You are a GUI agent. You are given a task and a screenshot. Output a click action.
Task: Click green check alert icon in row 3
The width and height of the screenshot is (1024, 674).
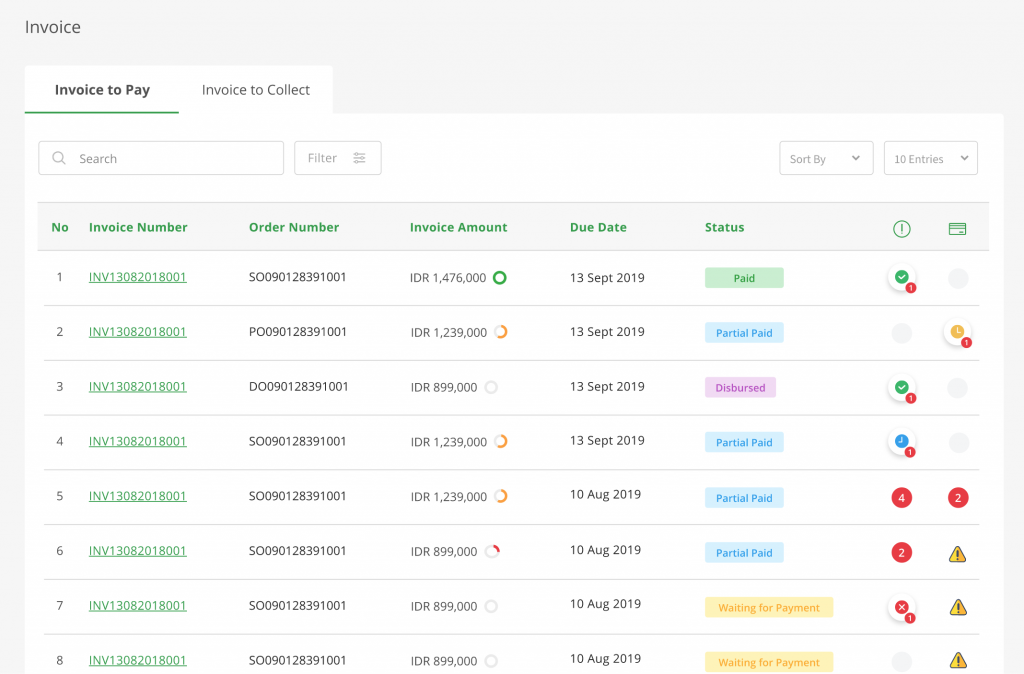click(902, 388)
